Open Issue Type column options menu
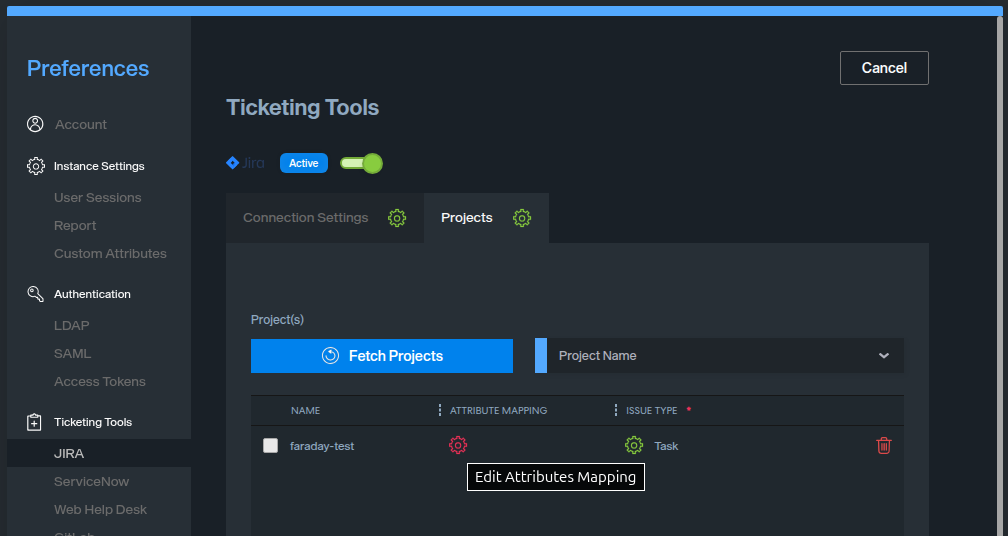The image size is (1008, 536). click(616, 411)
